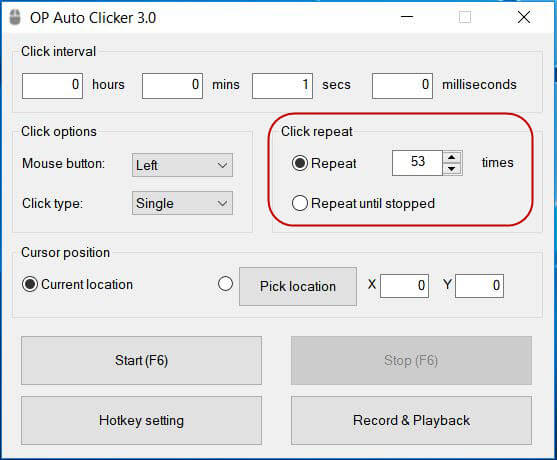Close the OP Auto Clicker window
557x460 pixels.
(524, 17)
